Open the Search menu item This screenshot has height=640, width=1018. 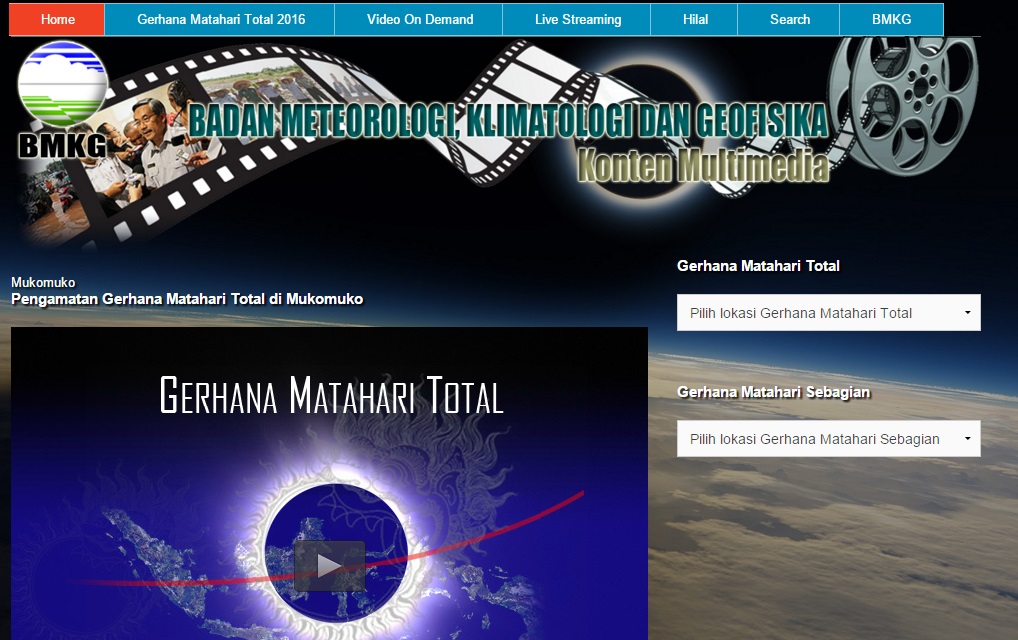coord(789,19)
